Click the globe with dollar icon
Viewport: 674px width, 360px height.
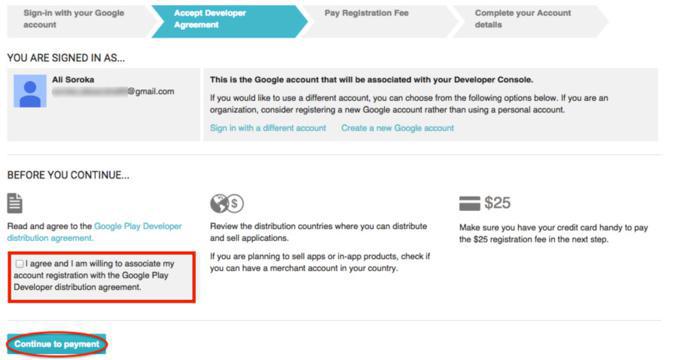tap(227, 203)
